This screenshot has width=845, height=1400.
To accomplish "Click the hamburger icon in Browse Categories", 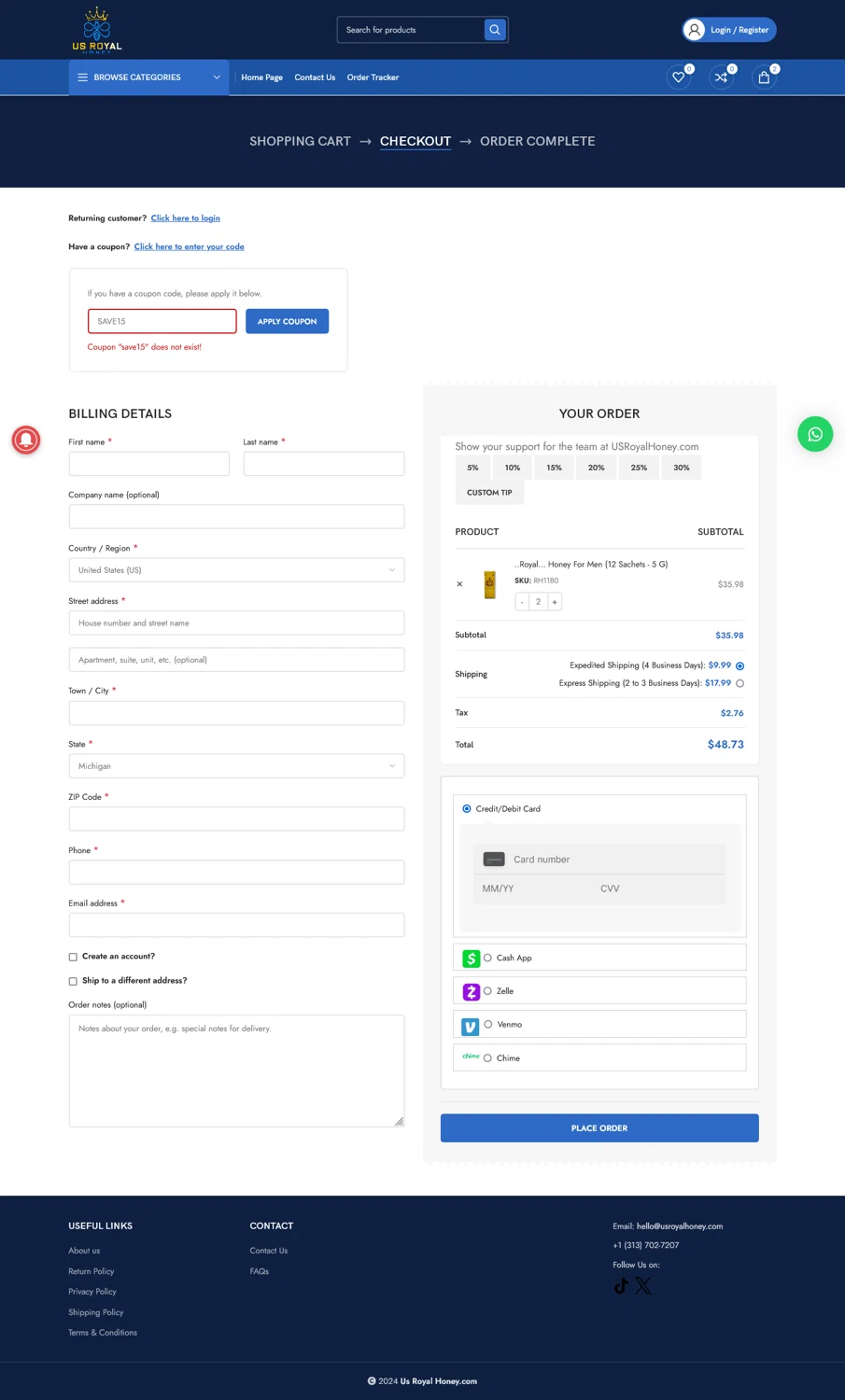I will [83, 77].
